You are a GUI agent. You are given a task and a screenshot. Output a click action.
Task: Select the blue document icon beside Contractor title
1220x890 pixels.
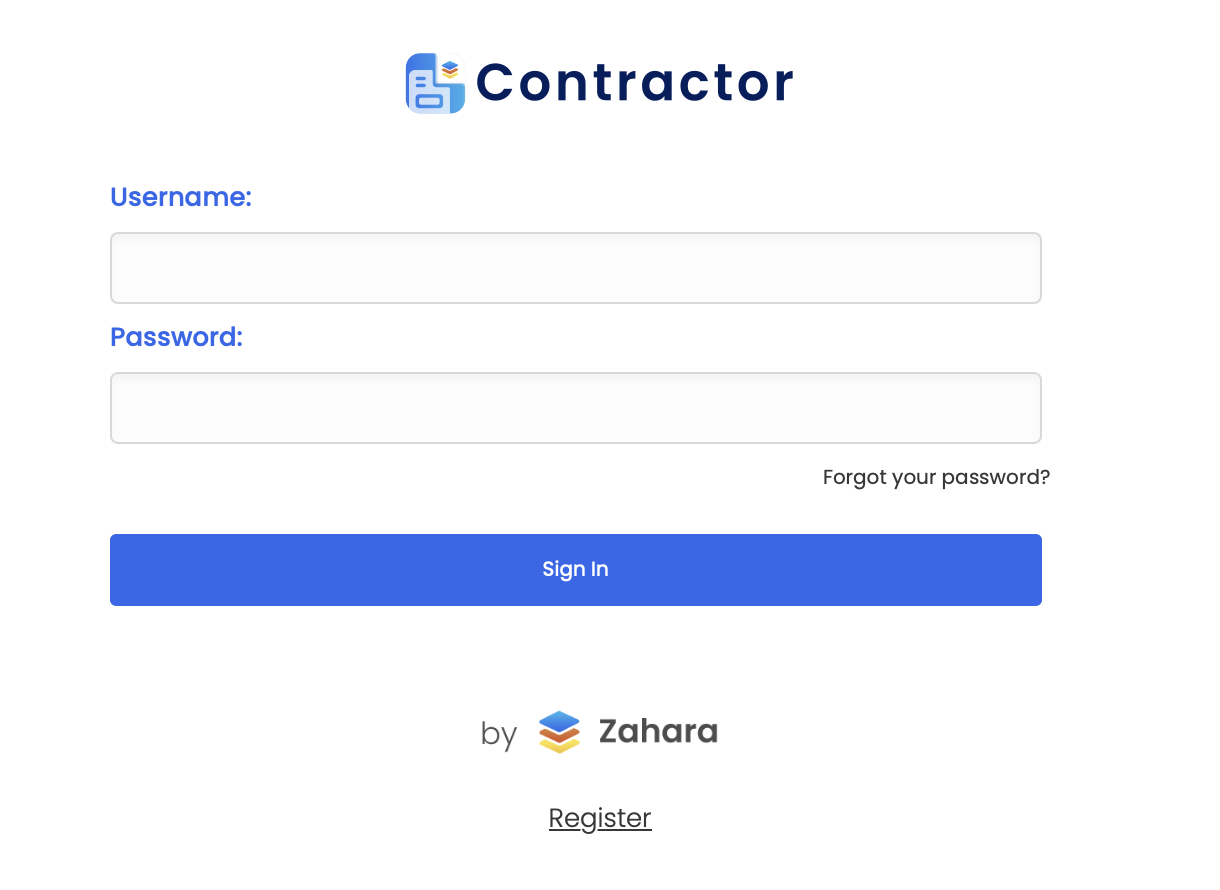(x=434, y=83)
